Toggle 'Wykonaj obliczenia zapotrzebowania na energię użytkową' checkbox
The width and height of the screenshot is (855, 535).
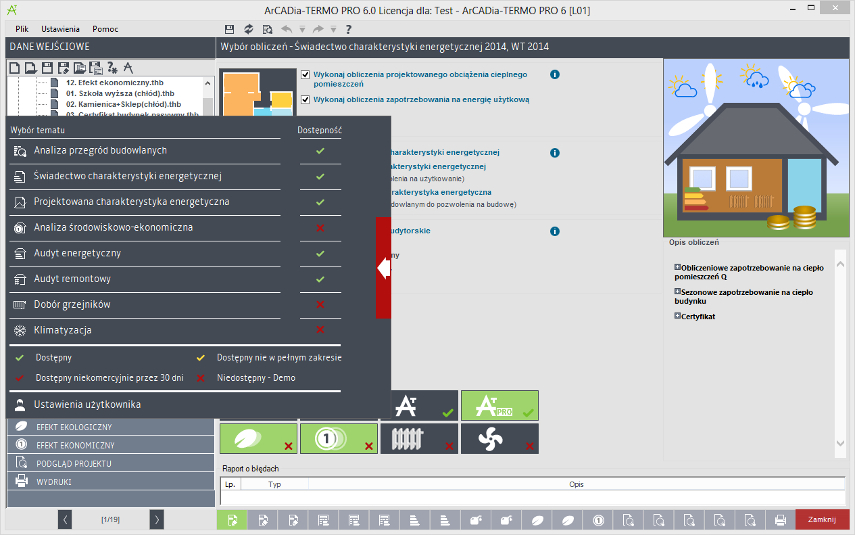305,99
